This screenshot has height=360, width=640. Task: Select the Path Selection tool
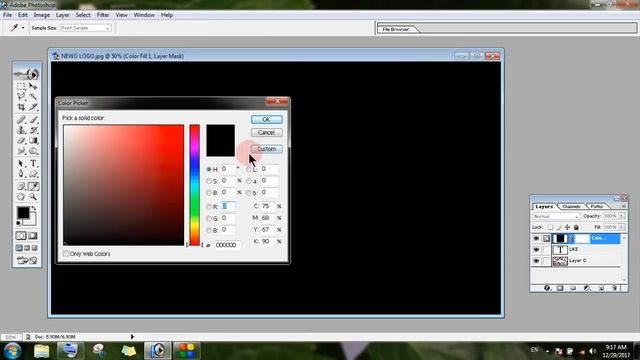pos(21,164)
